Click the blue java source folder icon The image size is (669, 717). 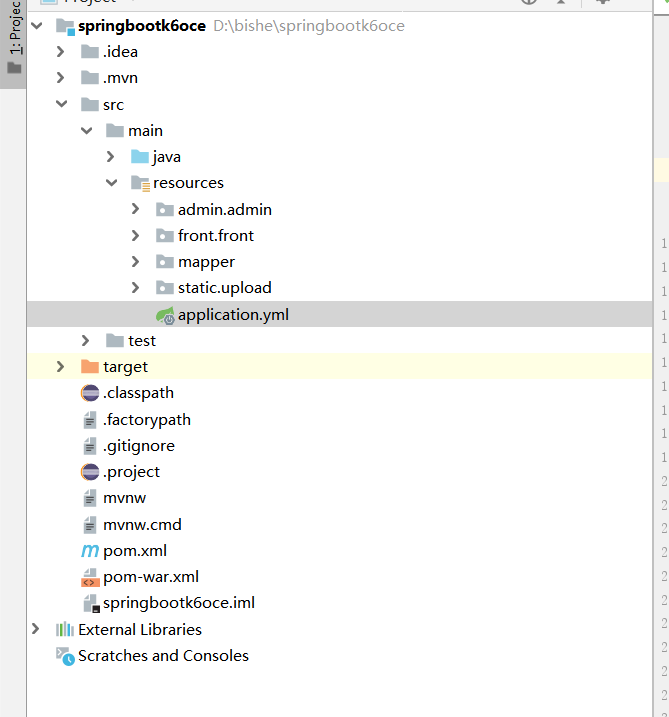pos(140,157)
